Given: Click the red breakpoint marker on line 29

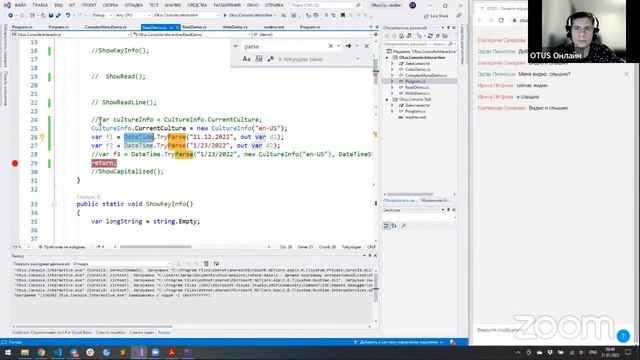Looking at the screenshot, I should 15,163.
